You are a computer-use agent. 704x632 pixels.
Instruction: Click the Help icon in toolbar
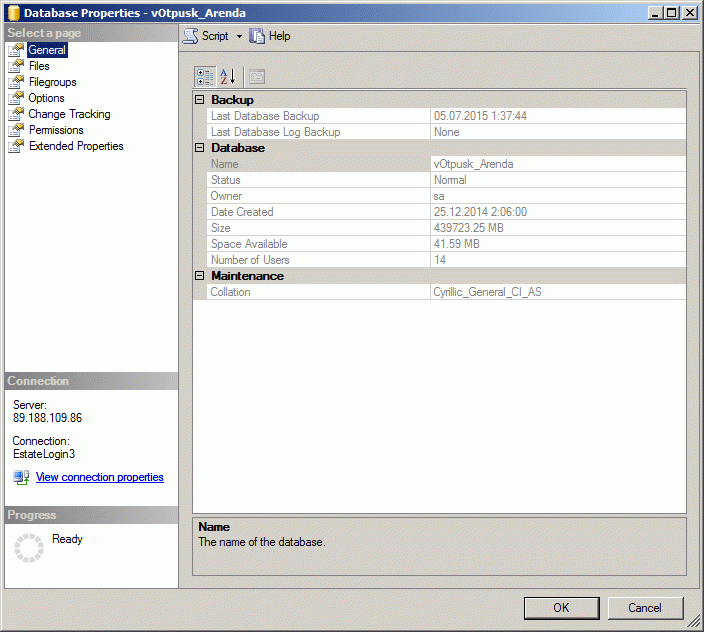[257, 36]
